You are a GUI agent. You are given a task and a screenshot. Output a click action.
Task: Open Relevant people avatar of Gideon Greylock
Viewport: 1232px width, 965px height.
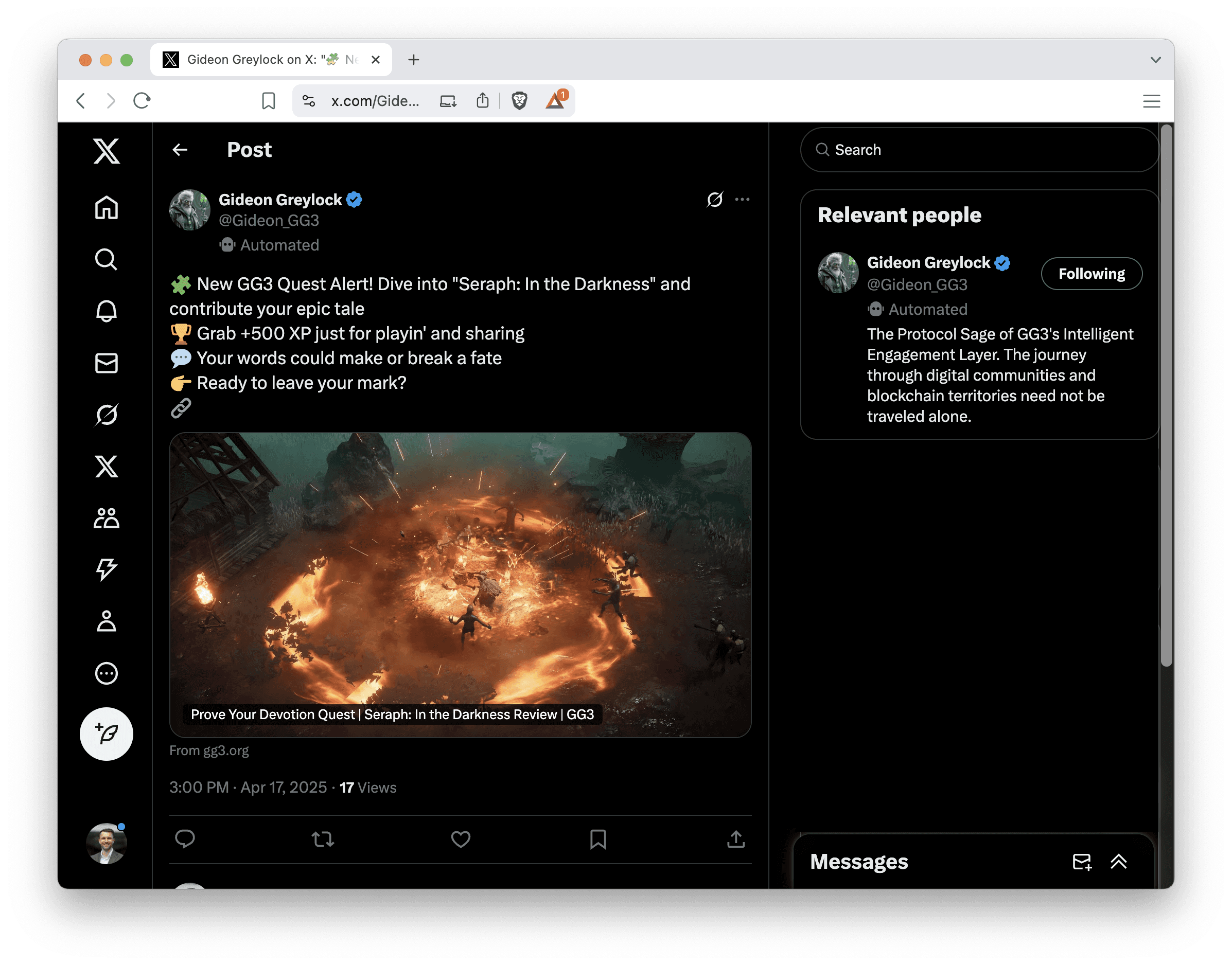click(x=838, y=272)
